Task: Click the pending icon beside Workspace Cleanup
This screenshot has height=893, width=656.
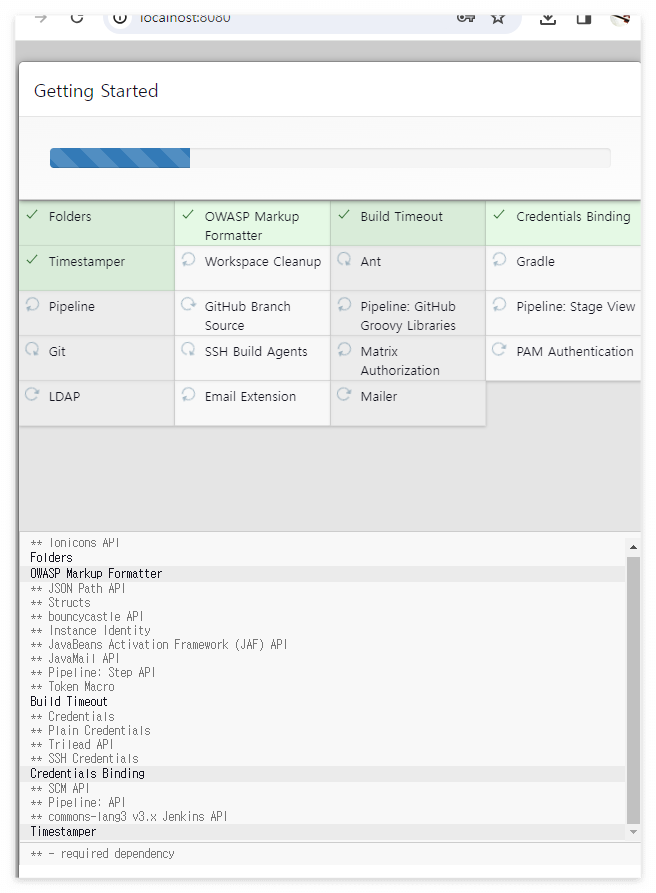Action: [188, 260]
